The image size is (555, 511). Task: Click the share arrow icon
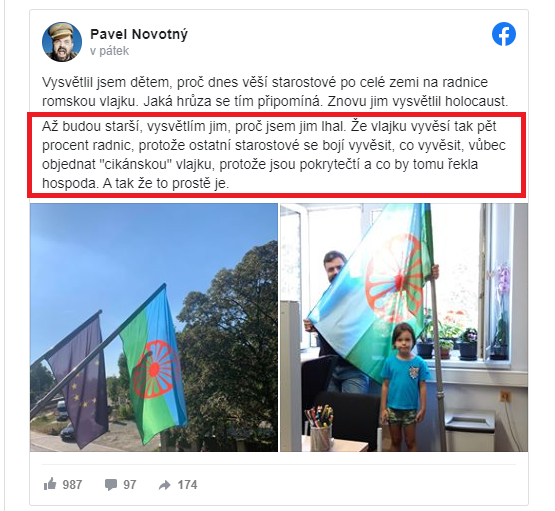click(x=165, y=484)
